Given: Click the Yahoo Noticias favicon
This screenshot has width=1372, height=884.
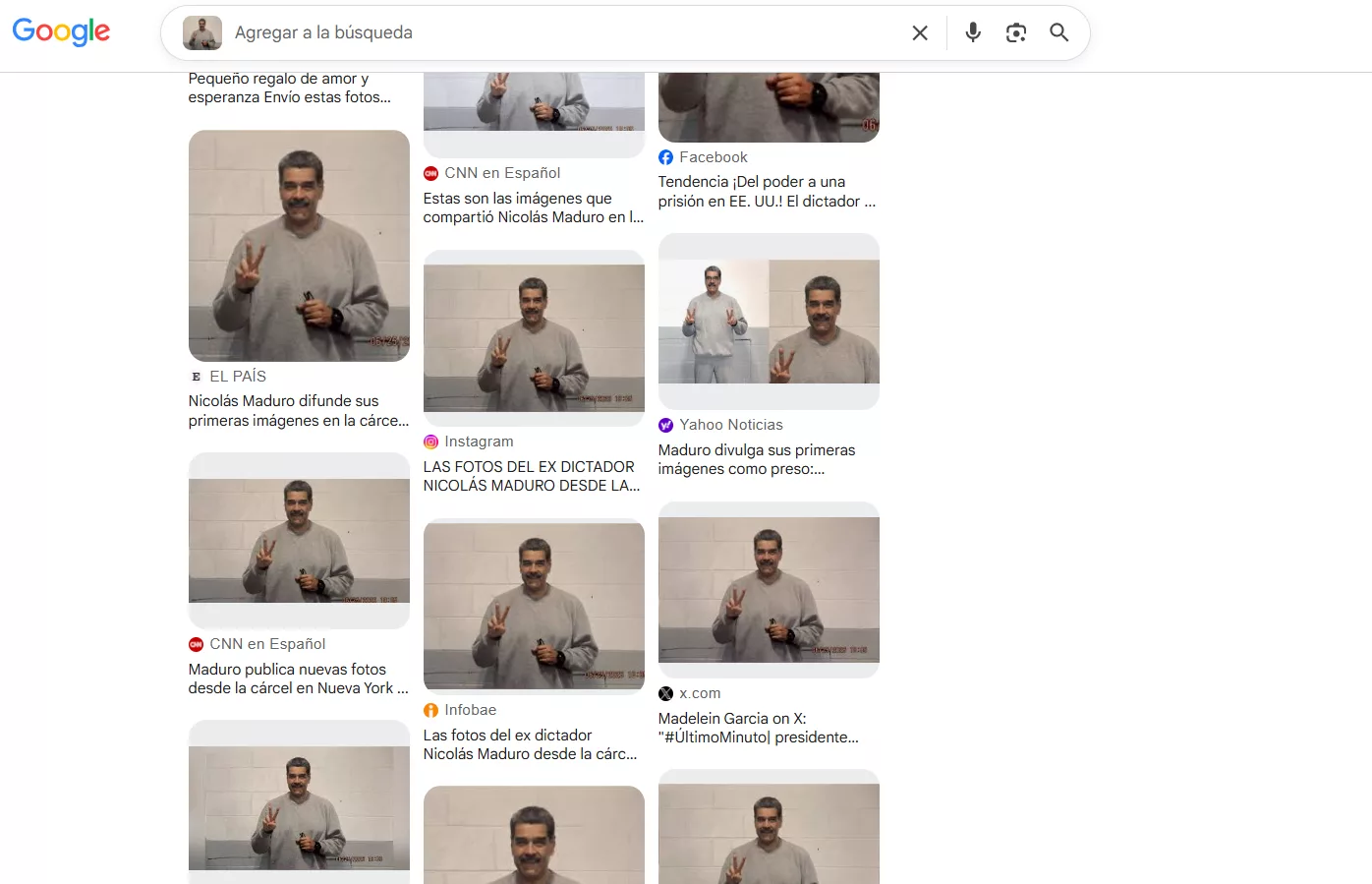Looking at the screenshot, I should click(665, 425).
